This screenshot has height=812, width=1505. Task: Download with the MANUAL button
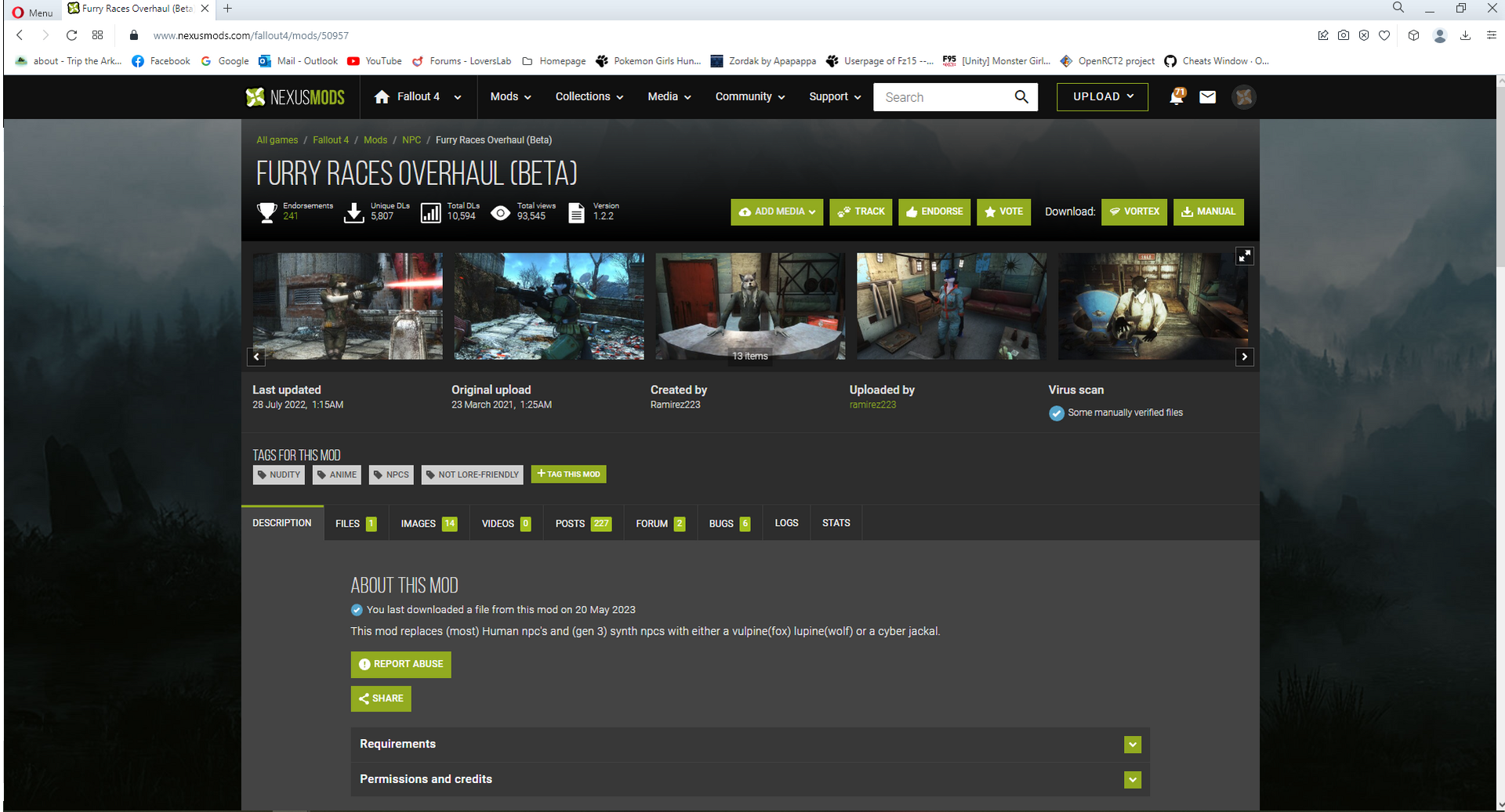(1208, 212)
